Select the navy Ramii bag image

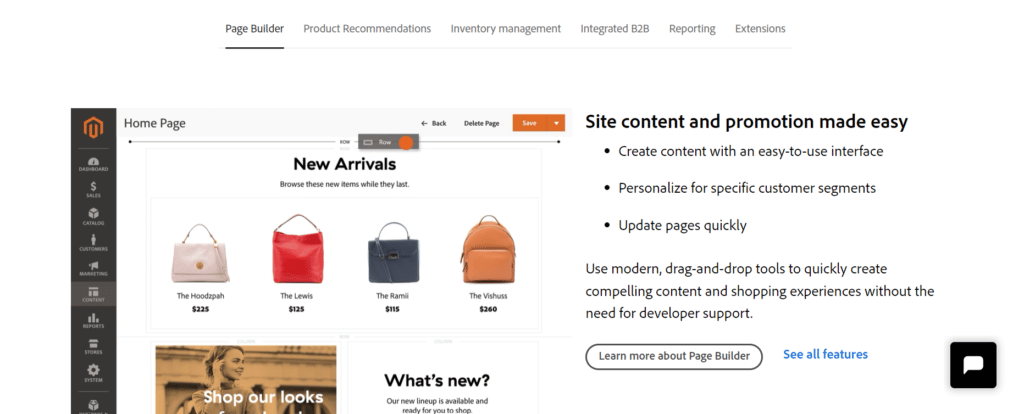(x=392, y=252)
